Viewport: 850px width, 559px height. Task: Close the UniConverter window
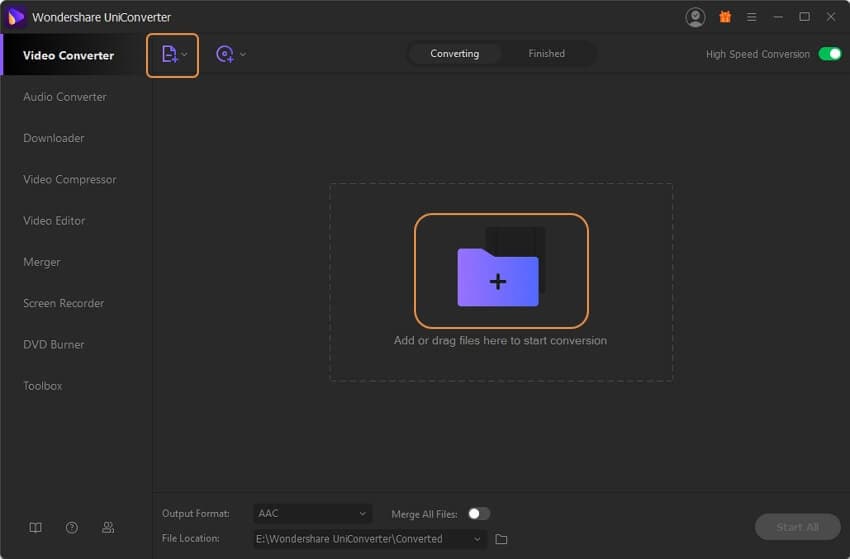830,17
